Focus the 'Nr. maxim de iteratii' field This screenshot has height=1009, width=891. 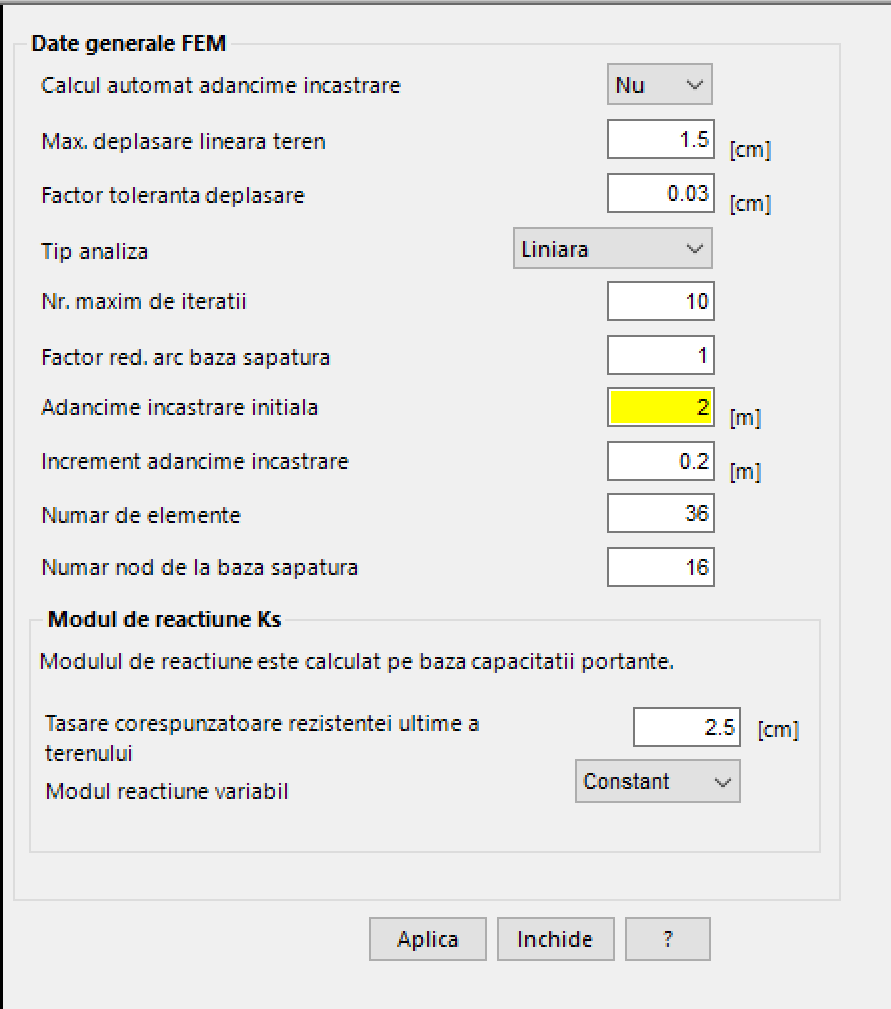660,301
